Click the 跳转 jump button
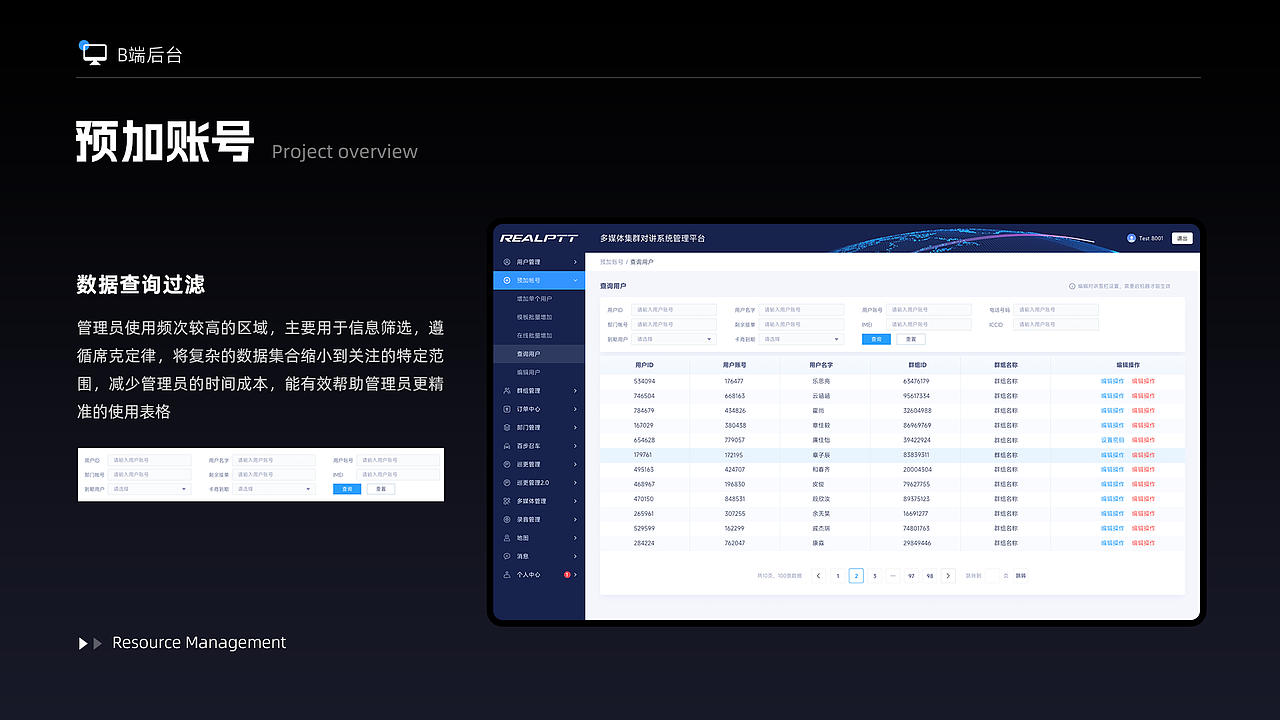 (1021, 576)
